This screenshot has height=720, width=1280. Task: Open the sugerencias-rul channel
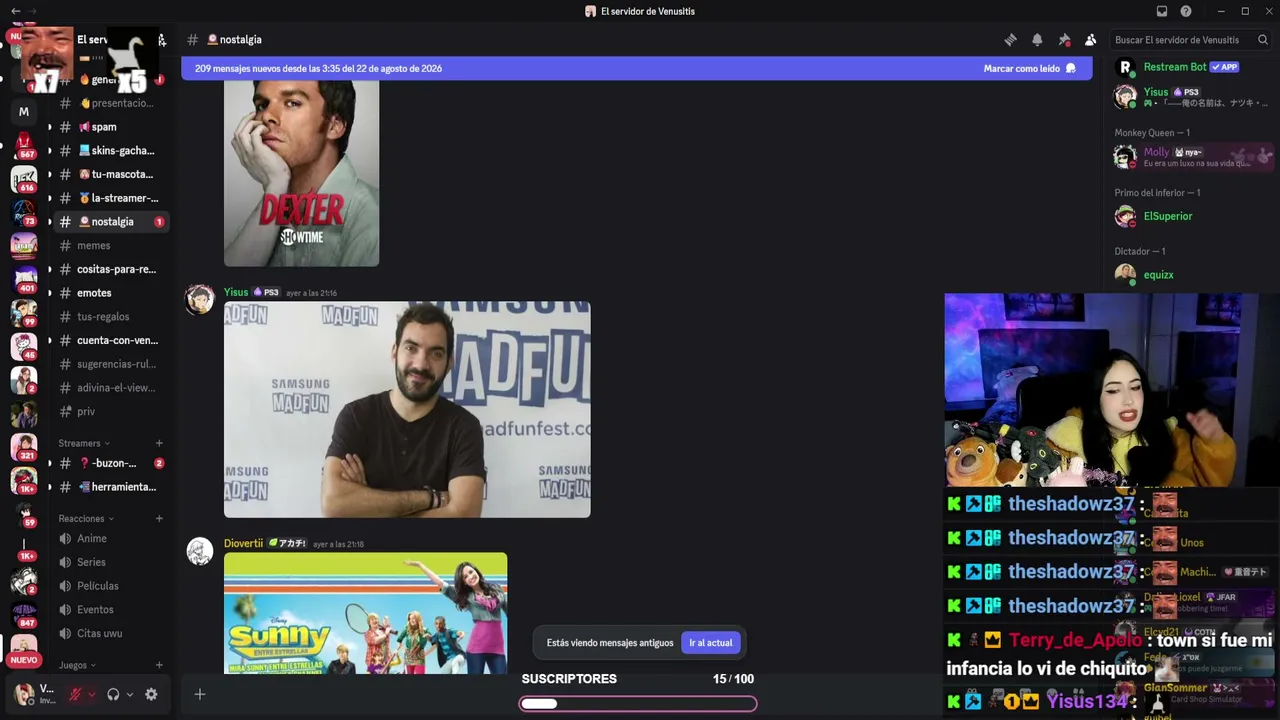110,364
